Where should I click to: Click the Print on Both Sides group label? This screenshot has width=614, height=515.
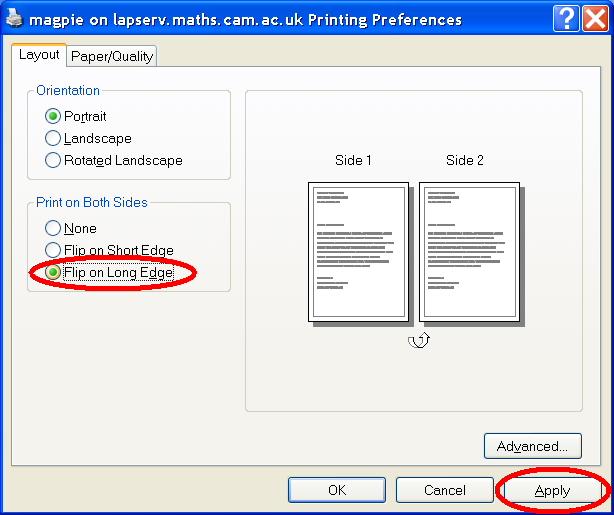coord(91,202)
